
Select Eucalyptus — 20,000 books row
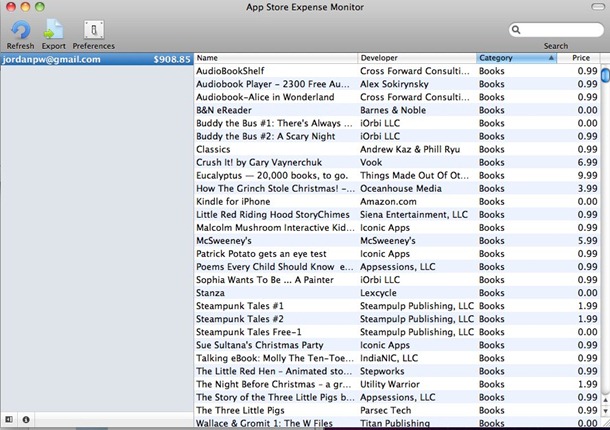397,176
